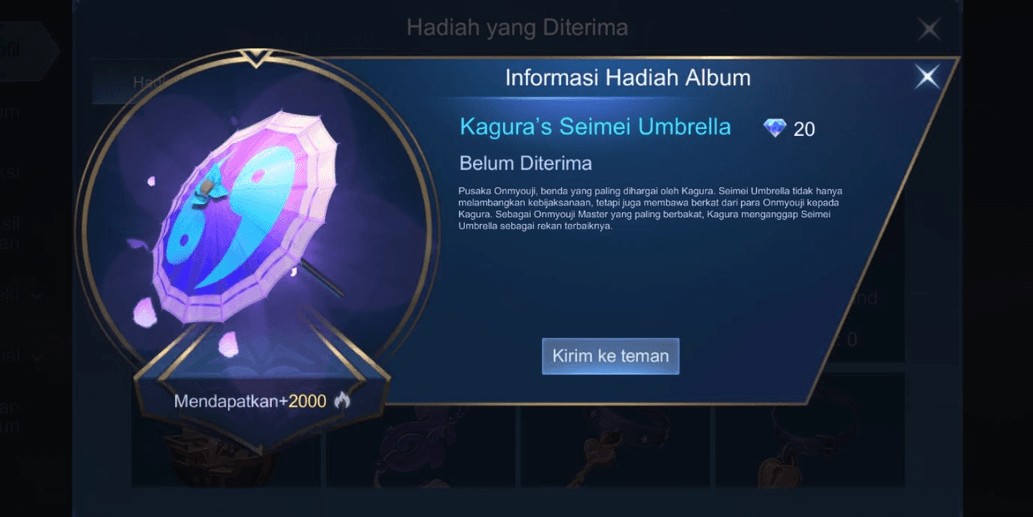Click the dimmed heart padlock gift thumbnail
This screenshot has width=1033, height=517.
(x=809, y=449)
